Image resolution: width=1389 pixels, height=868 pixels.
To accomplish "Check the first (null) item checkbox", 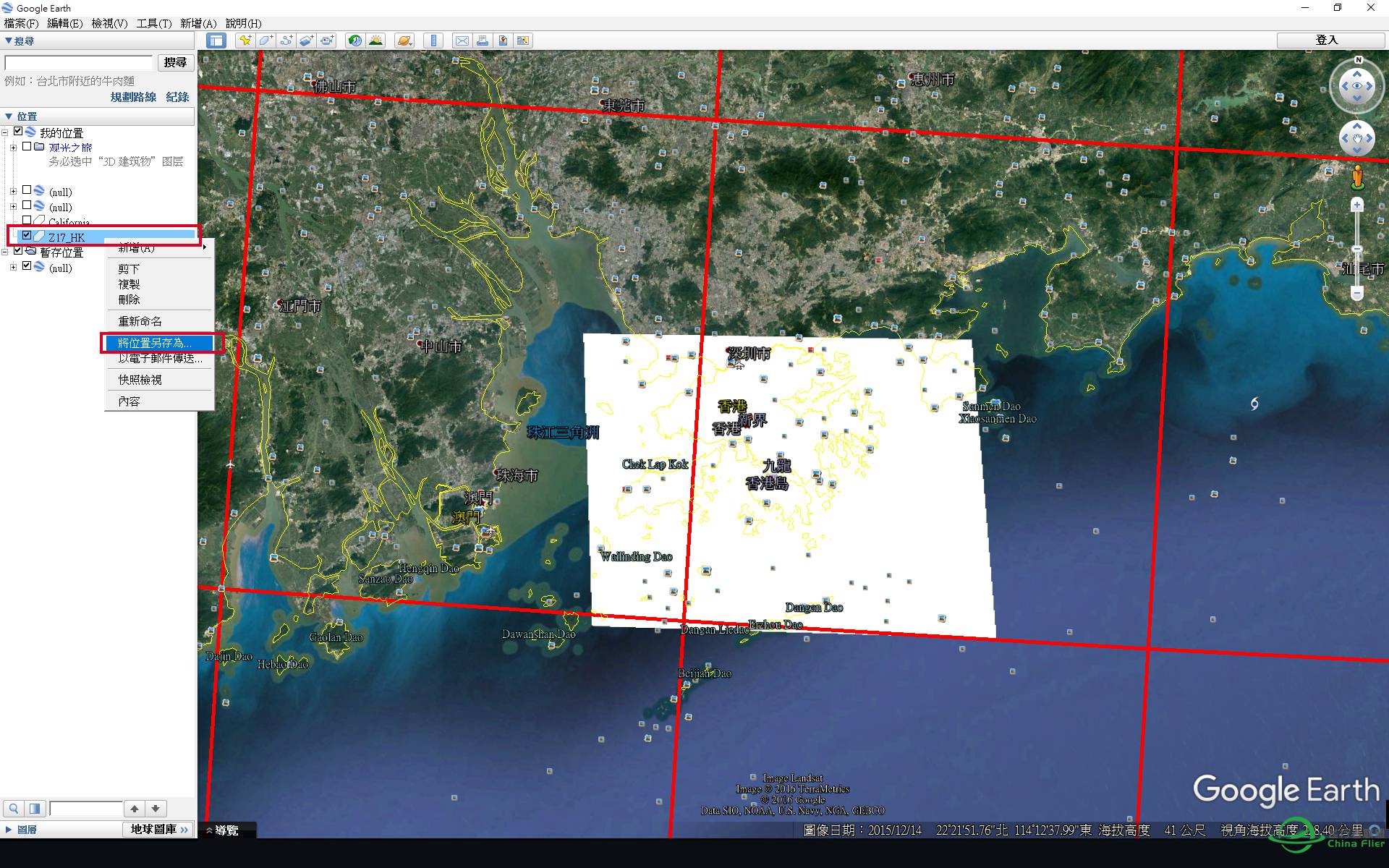I will (27, 190).
